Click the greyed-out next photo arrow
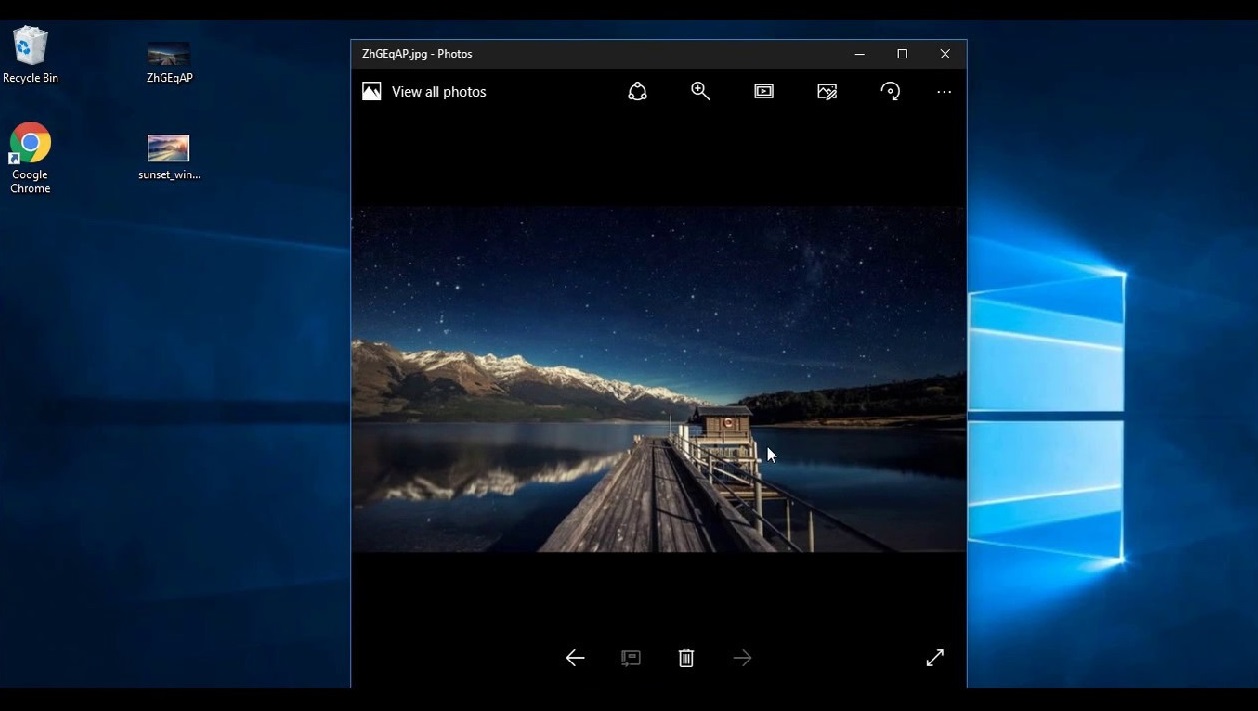 tap(742, 658)
